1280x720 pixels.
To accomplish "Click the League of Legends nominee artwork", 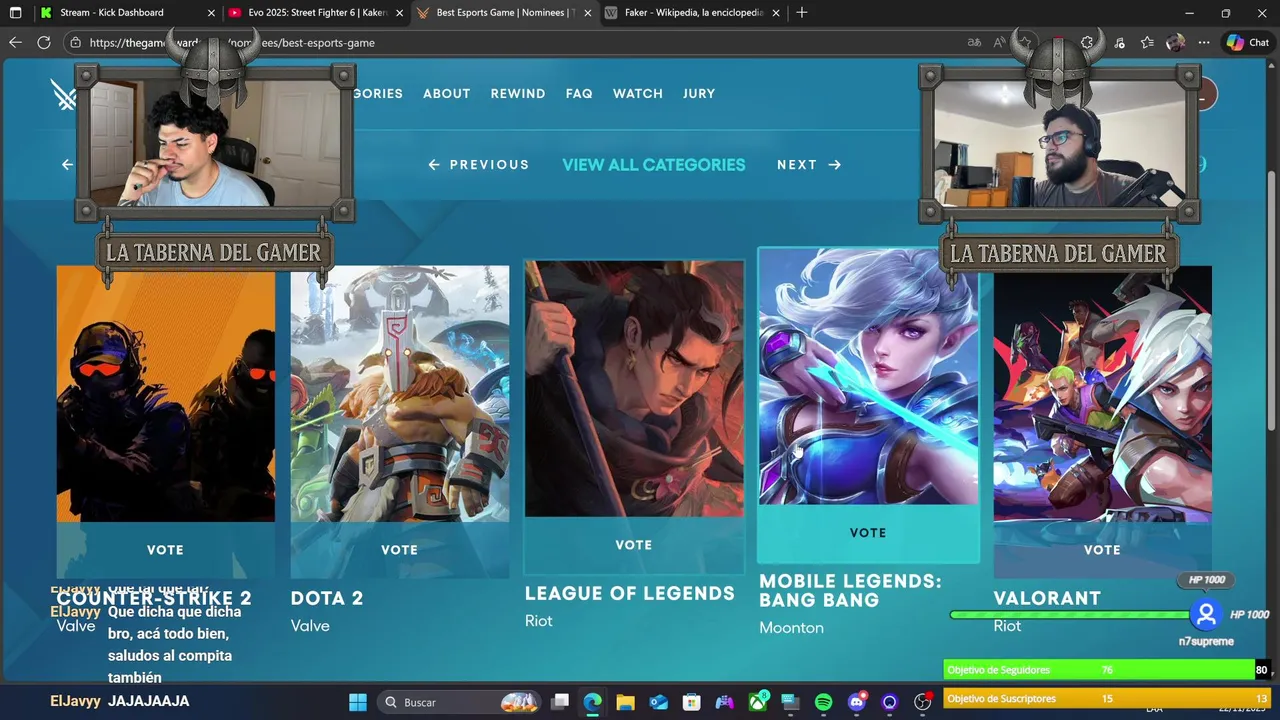I will 634,389.
